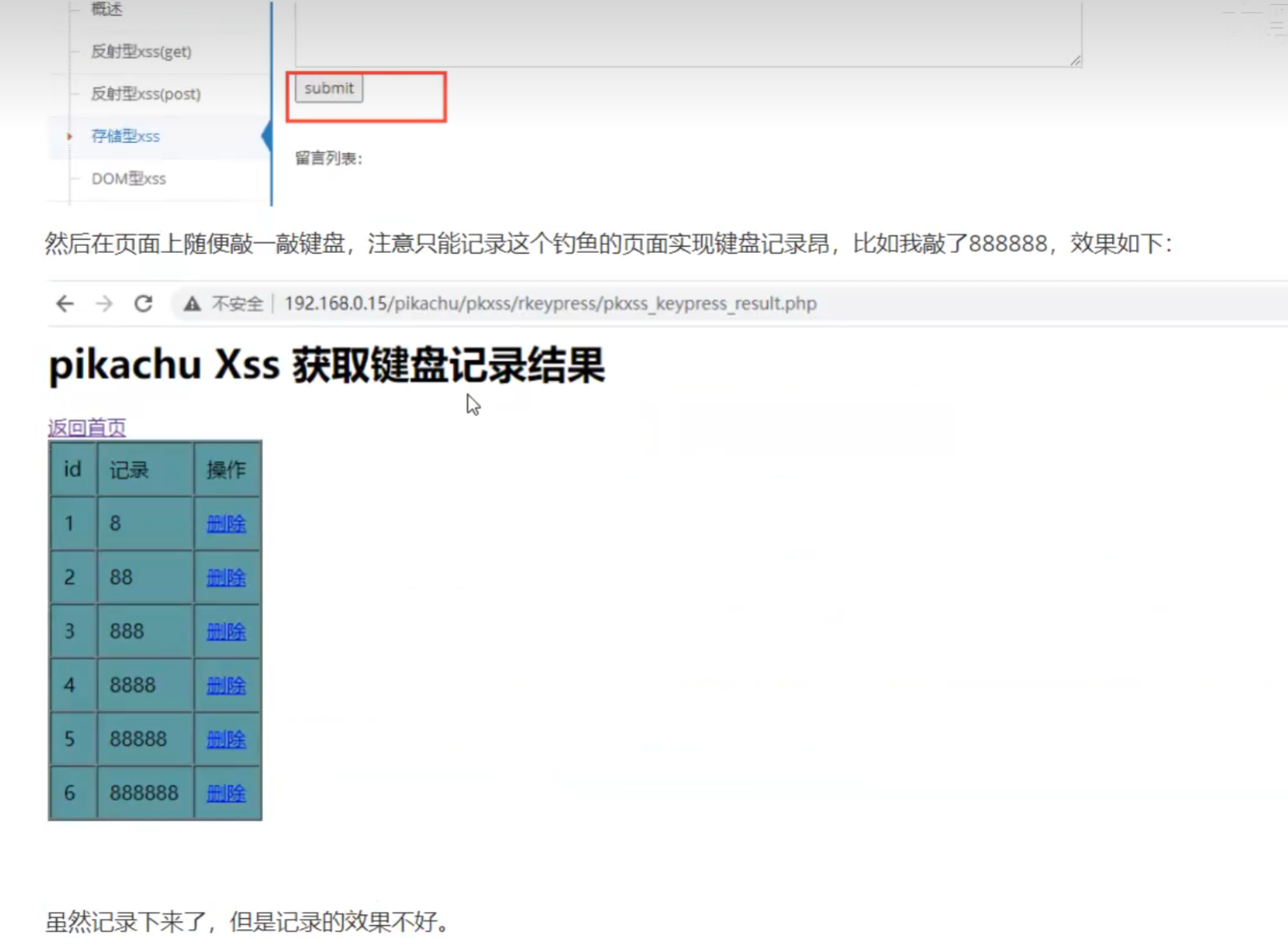Delete the record with id 3
This screenshot has height=950, width=1288.
point(226,631)
